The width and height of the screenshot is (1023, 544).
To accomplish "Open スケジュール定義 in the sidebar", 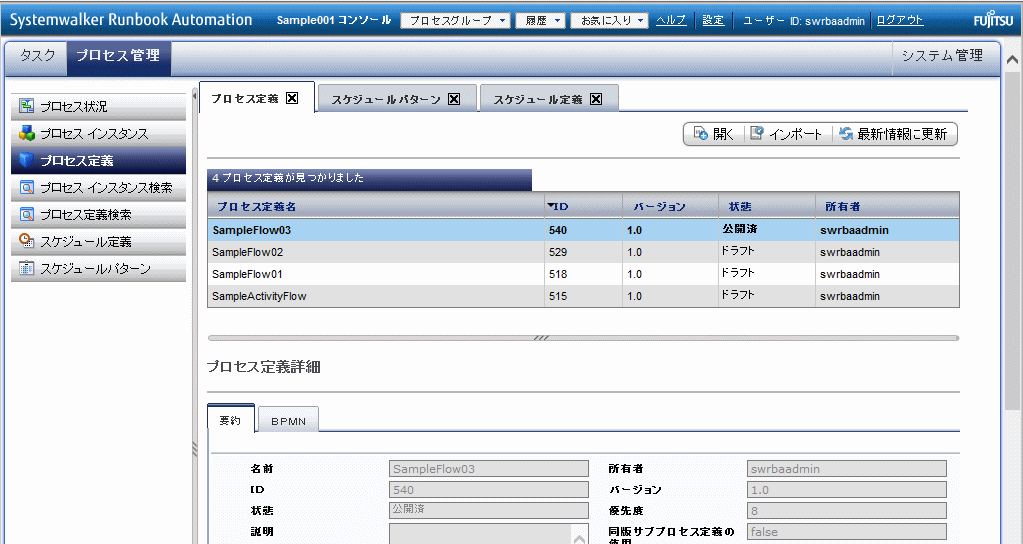I will tap(99, 241).
